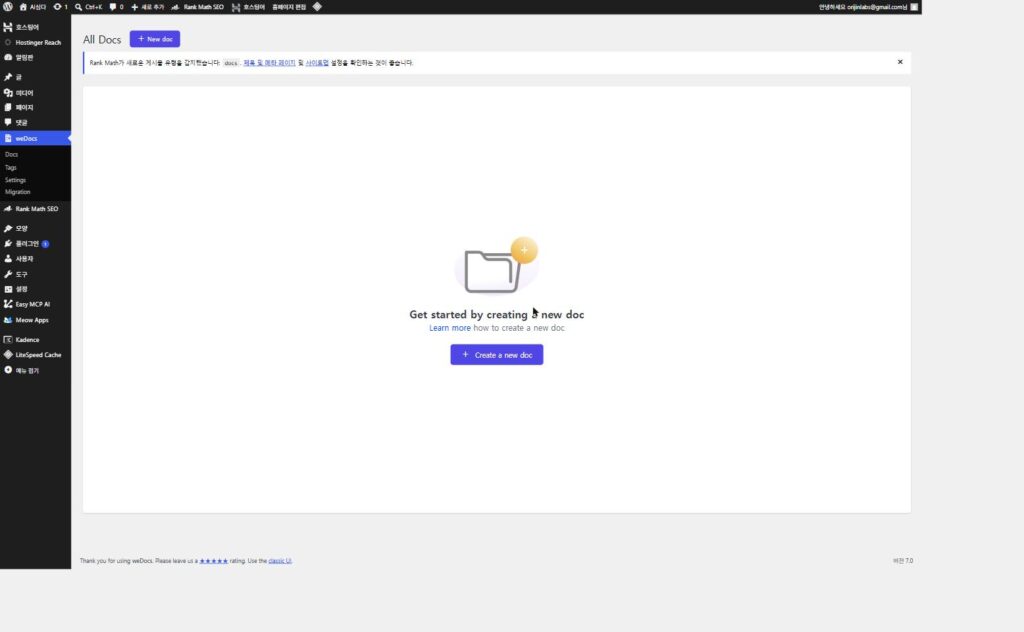Select the weDocs sidebar menu
Screen dimensions: 1024x632
pos(35,138)
